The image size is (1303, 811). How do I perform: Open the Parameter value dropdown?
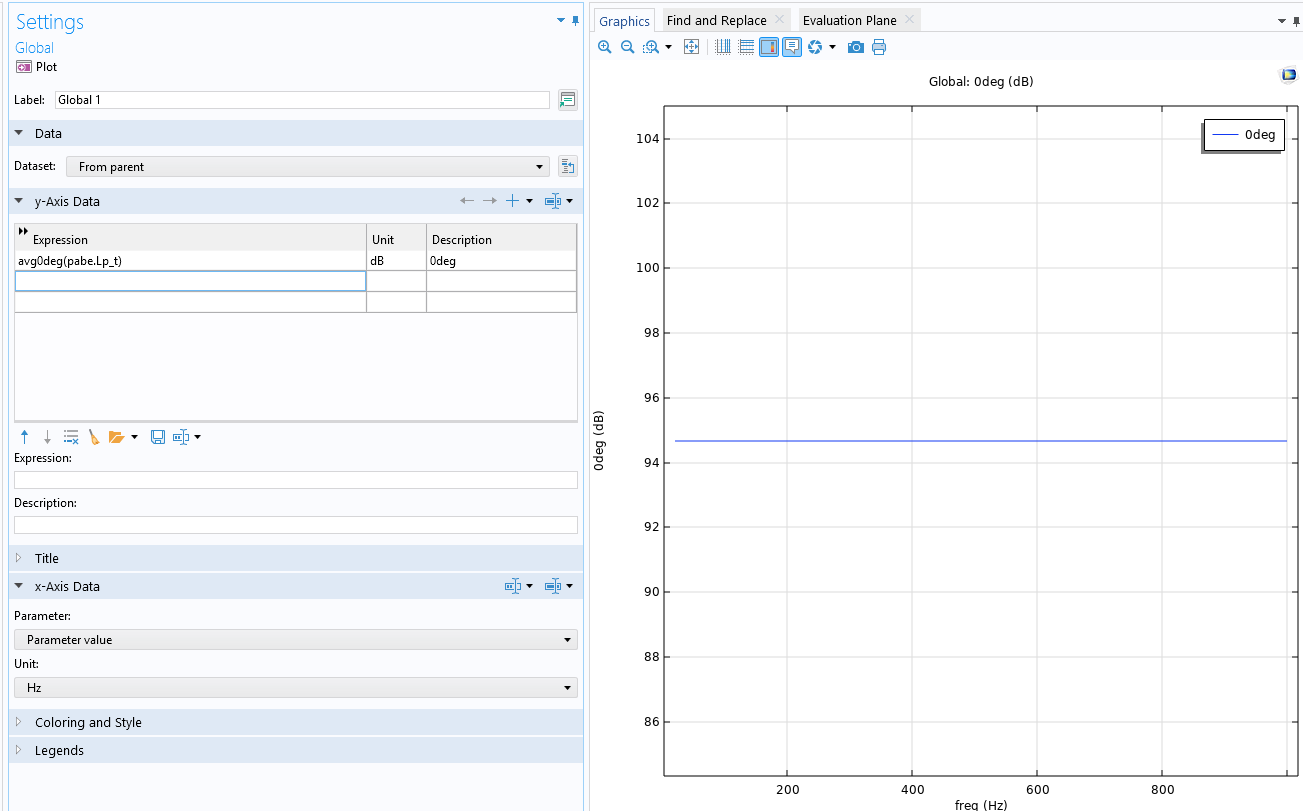(296, 640)
